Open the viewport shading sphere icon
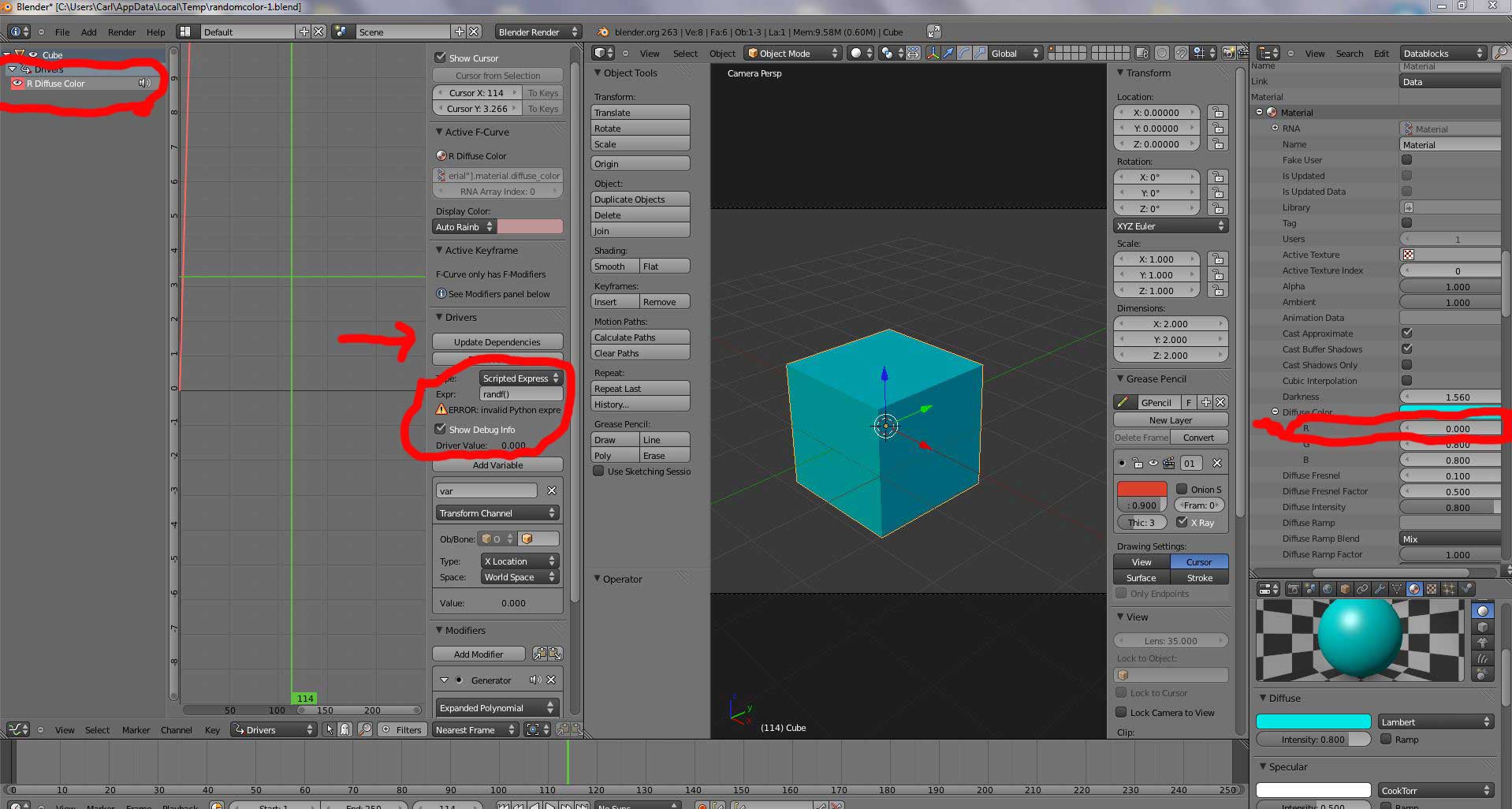 855,53
